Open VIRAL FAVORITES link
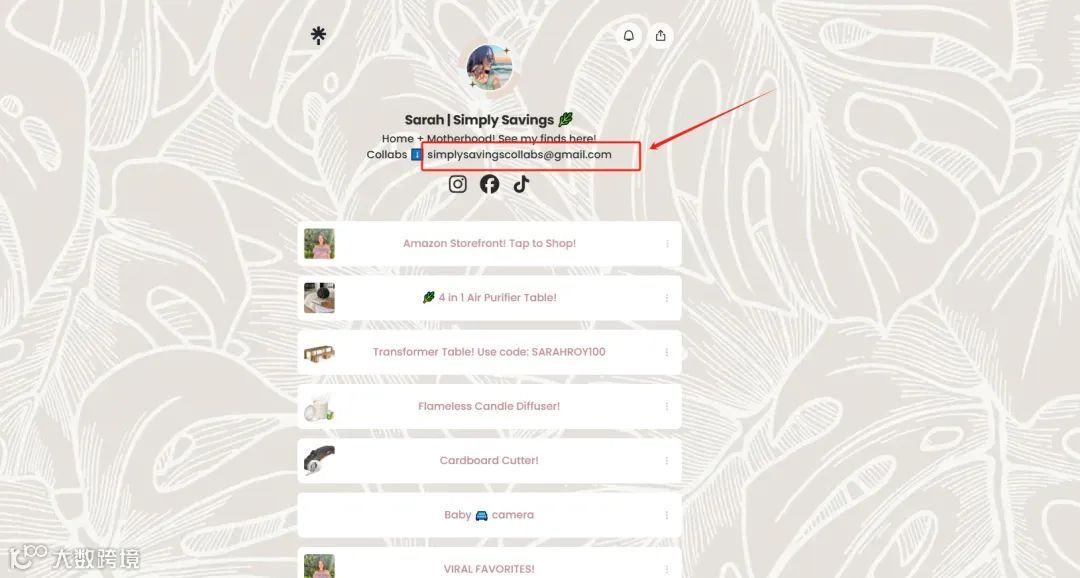 (489, 563)
